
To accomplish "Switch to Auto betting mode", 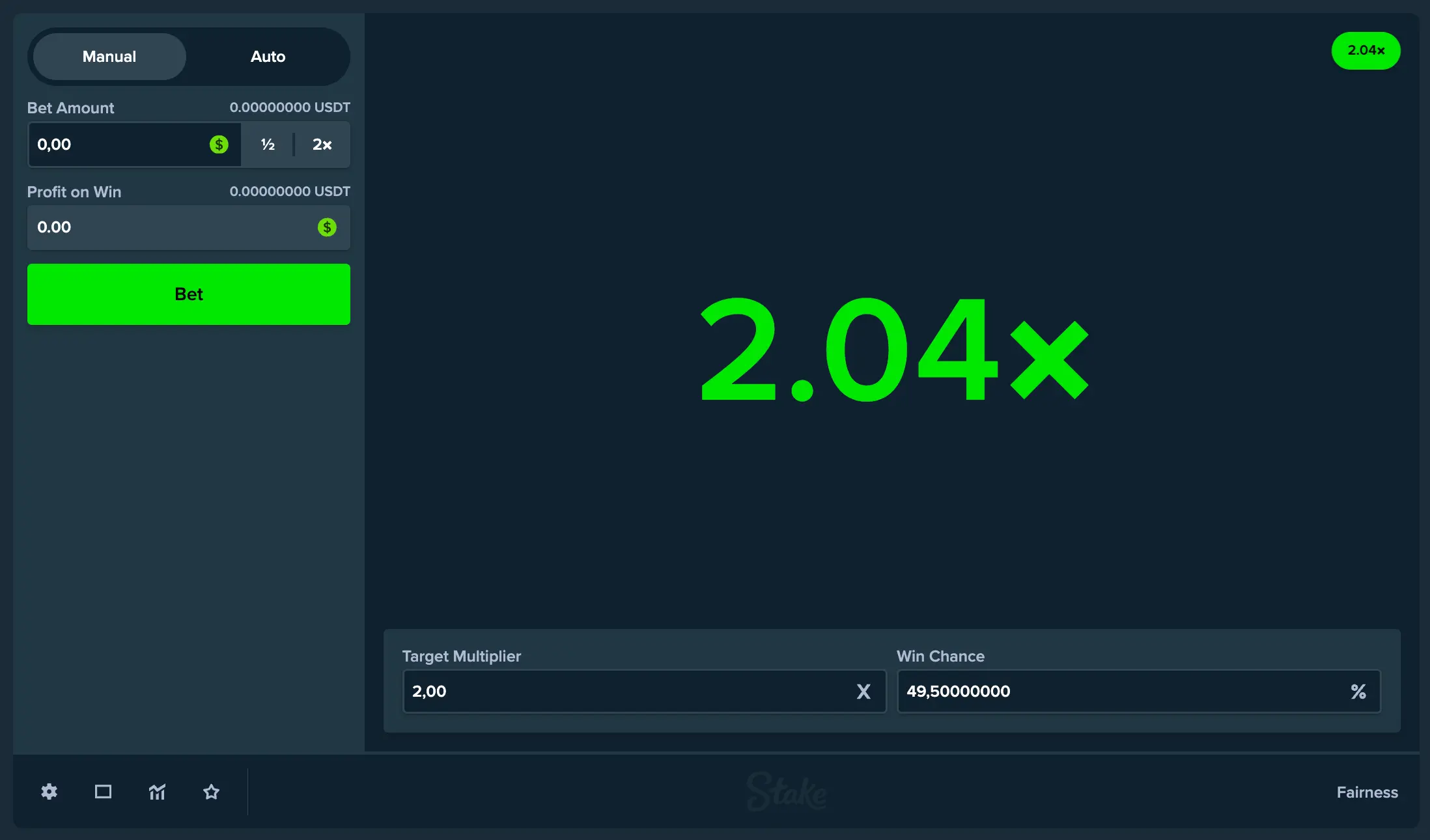I will [x=268, y=57].
